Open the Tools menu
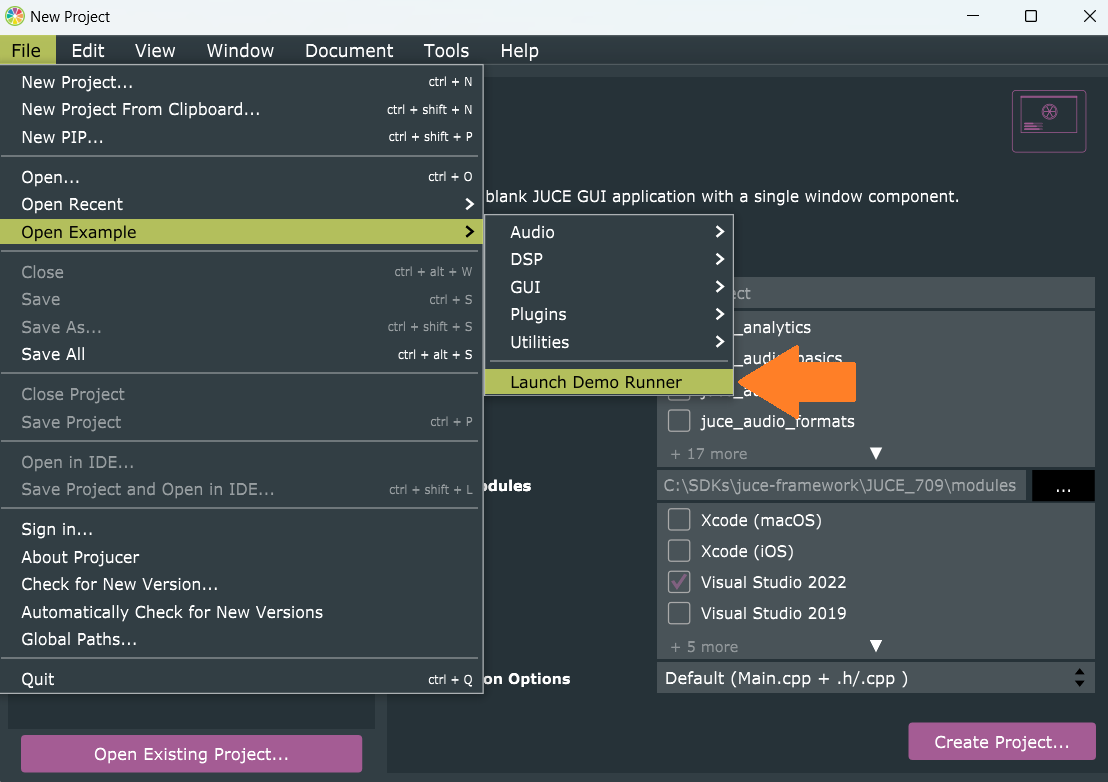This screenshot has height=782, width=1108. click(x=446, y=51)
